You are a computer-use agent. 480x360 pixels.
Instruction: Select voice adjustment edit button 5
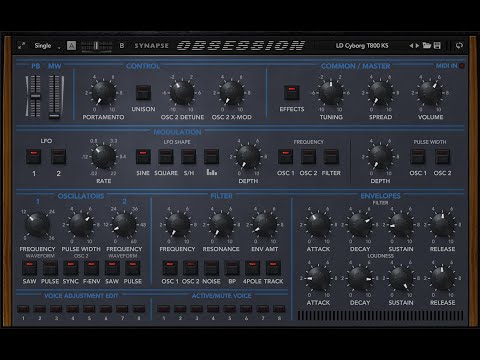(89, 309)
